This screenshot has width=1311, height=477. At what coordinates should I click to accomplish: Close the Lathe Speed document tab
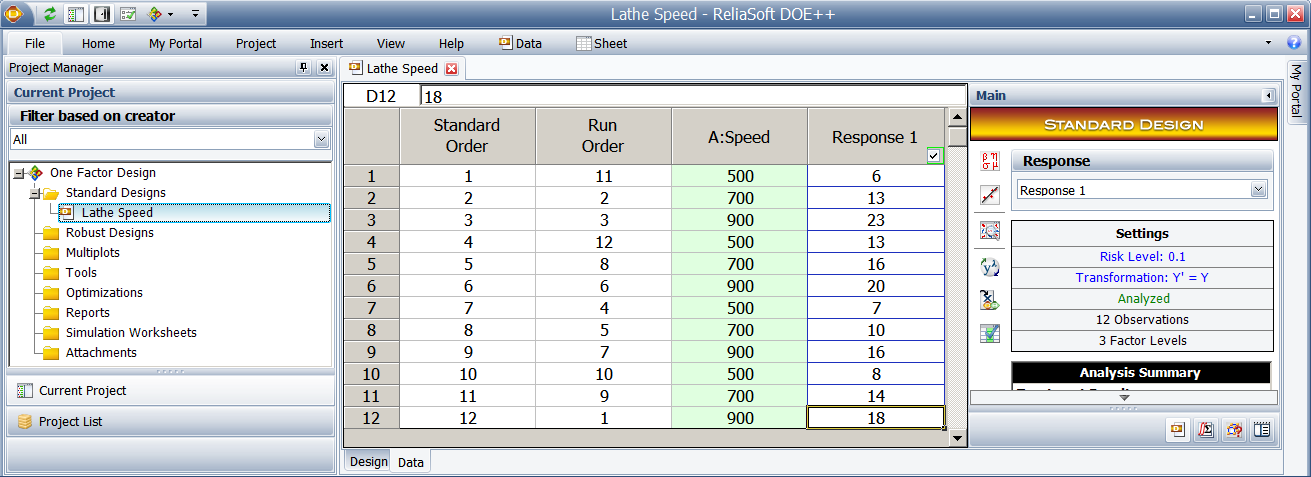[x=451, y=69]
